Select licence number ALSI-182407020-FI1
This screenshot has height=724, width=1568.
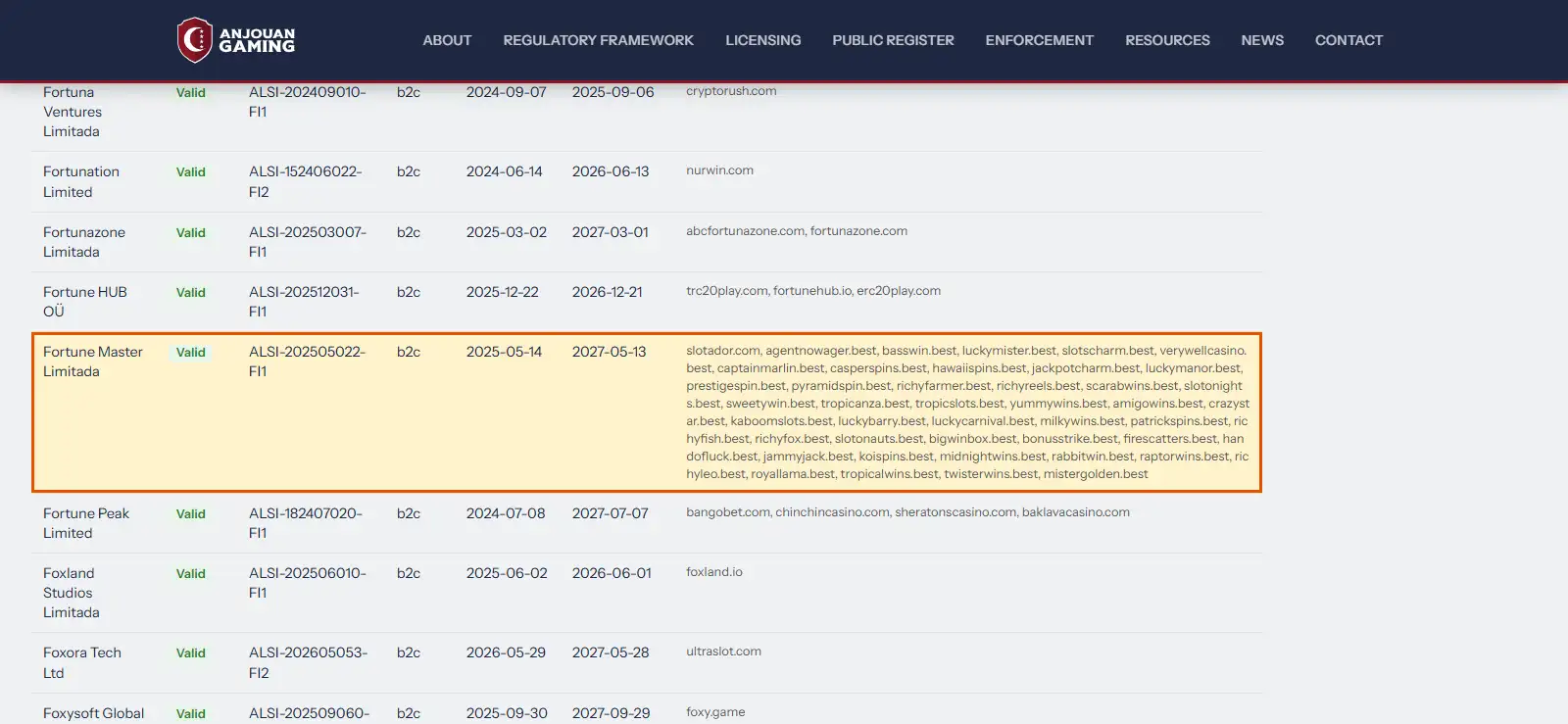pyautogui.click(x=306, y=523)
